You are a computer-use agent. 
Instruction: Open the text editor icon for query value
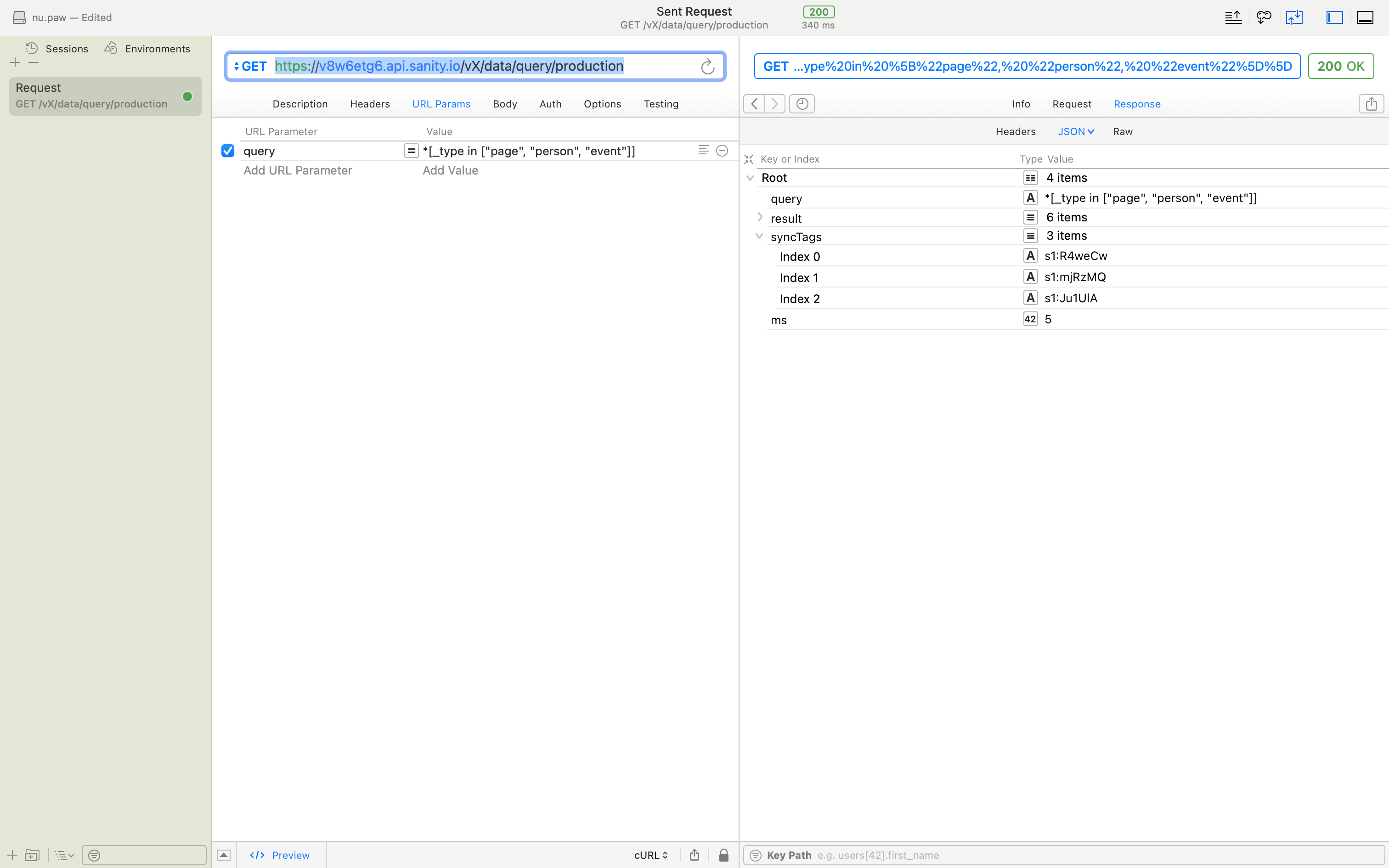coord(704,151)
